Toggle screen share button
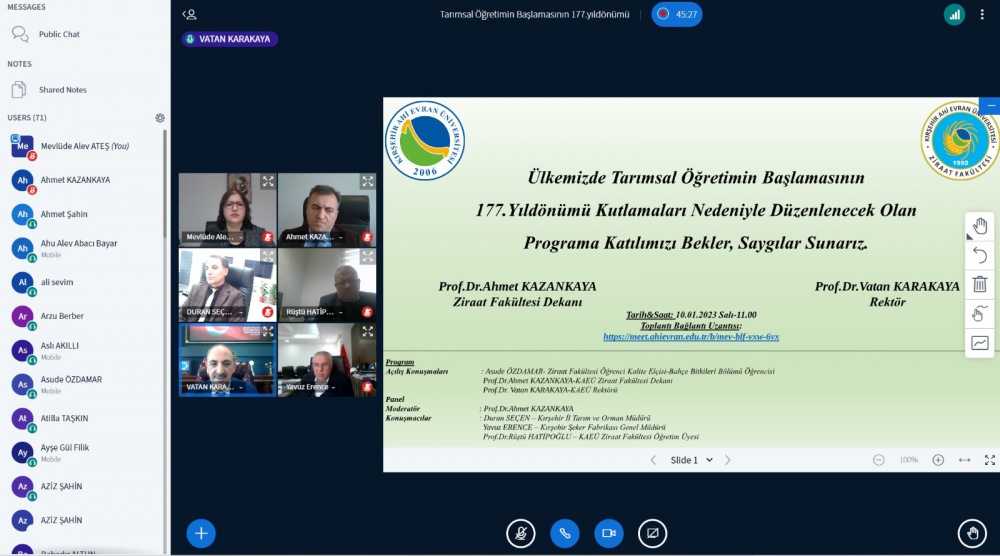The width and height of the screenshot is (1000, 556). [652, 533]
